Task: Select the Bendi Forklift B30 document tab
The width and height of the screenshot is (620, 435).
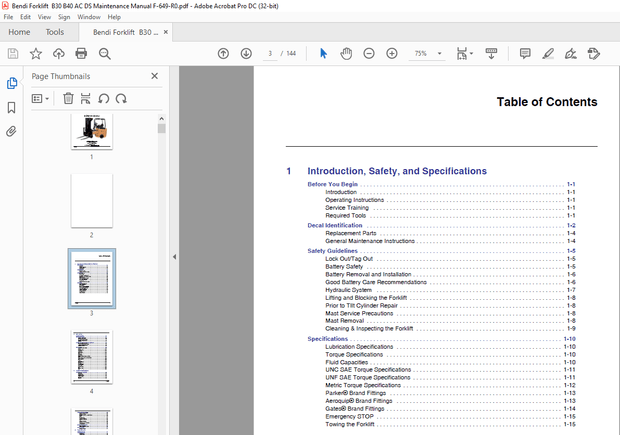Action: (125, 32)
